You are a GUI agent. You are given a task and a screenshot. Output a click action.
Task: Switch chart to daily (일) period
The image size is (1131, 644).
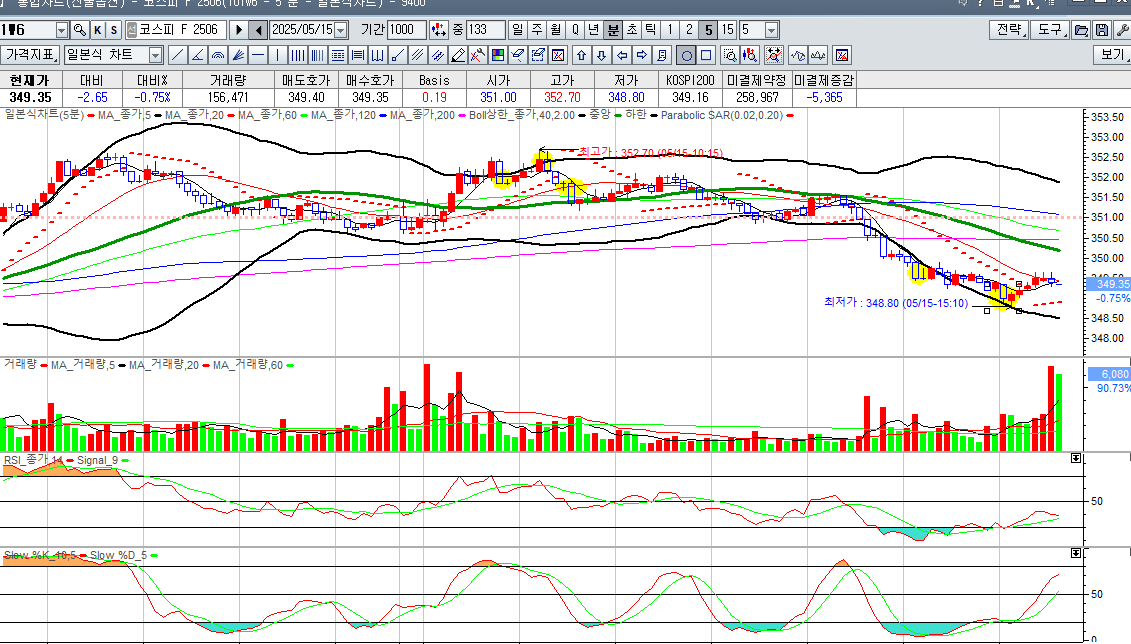[x=518, y=30]
